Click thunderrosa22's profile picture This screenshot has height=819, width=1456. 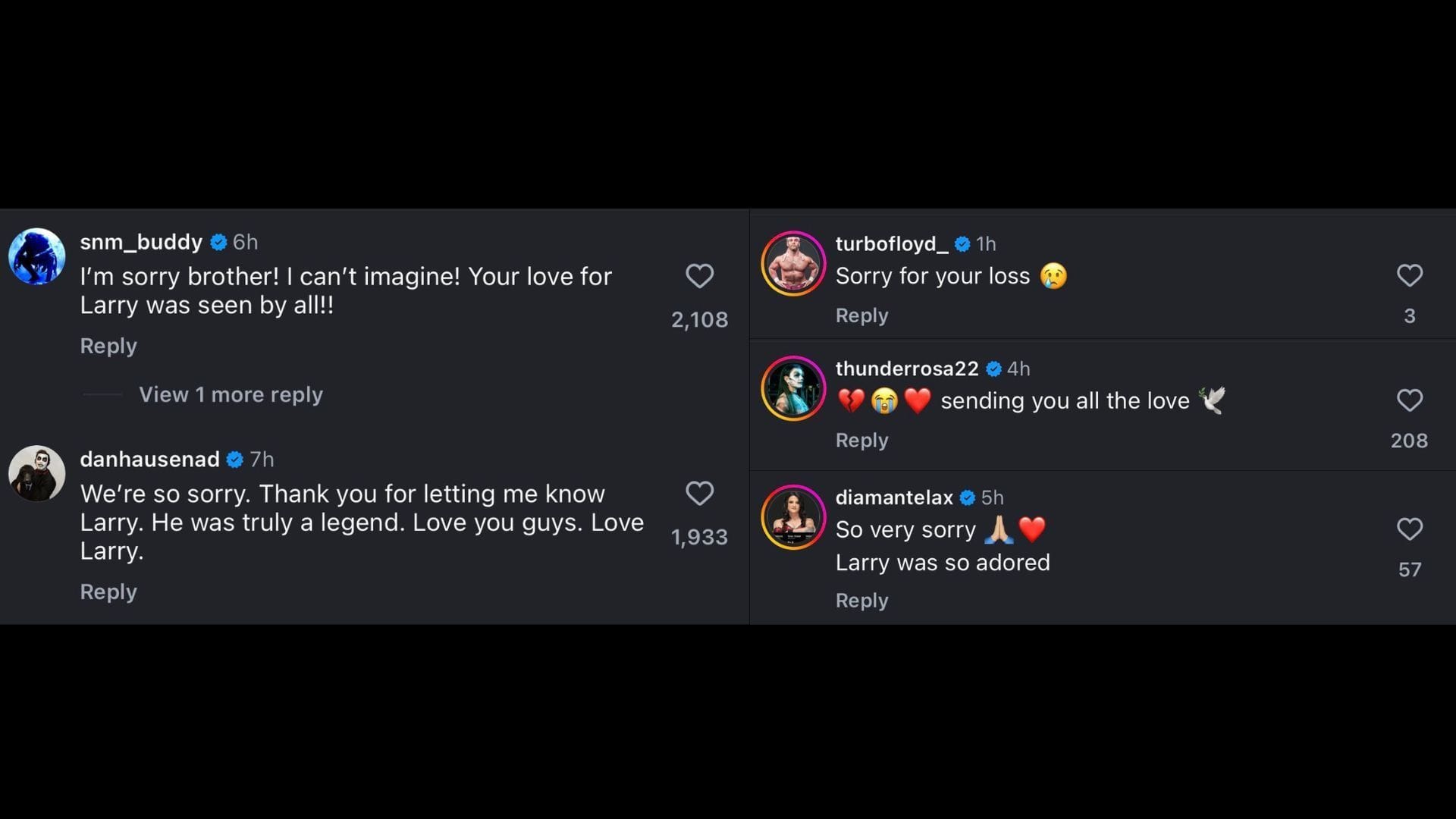(x=792, y=388)
